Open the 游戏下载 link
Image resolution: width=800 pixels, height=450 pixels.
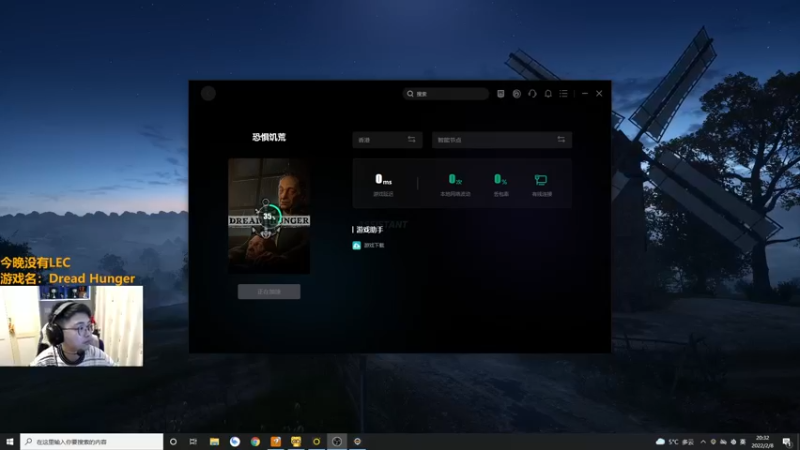point(374,245)
